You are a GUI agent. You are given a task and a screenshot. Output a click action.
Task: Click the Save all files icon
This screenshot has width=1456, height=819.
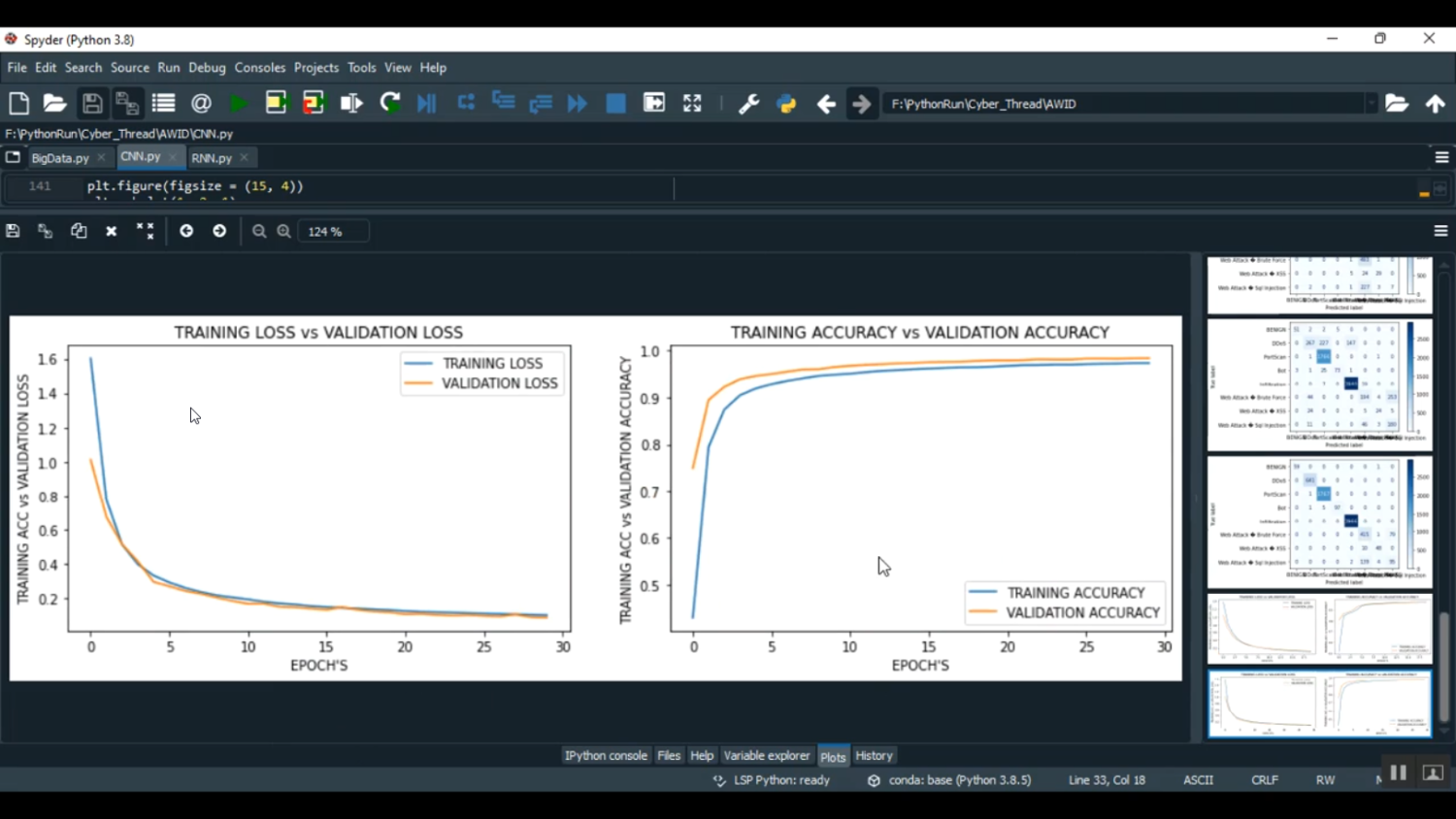pos(127,104)
